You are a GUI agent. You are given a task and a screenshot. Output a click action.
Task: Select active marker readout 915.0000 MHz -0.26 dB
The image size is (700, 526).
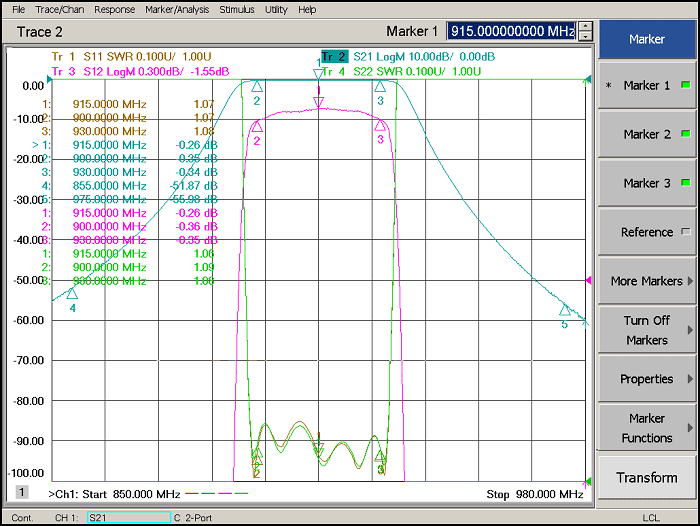pos(125,145)
